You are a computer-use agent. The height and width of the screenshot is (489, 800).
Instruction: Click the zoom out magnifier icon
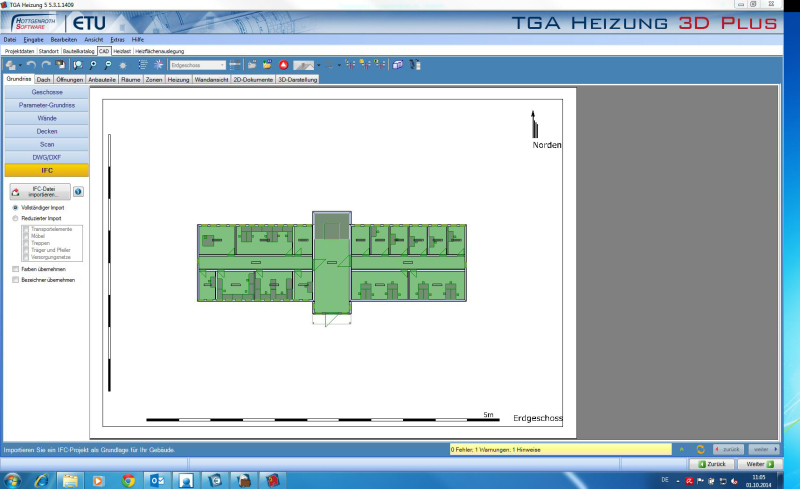[x=108, y=65]
